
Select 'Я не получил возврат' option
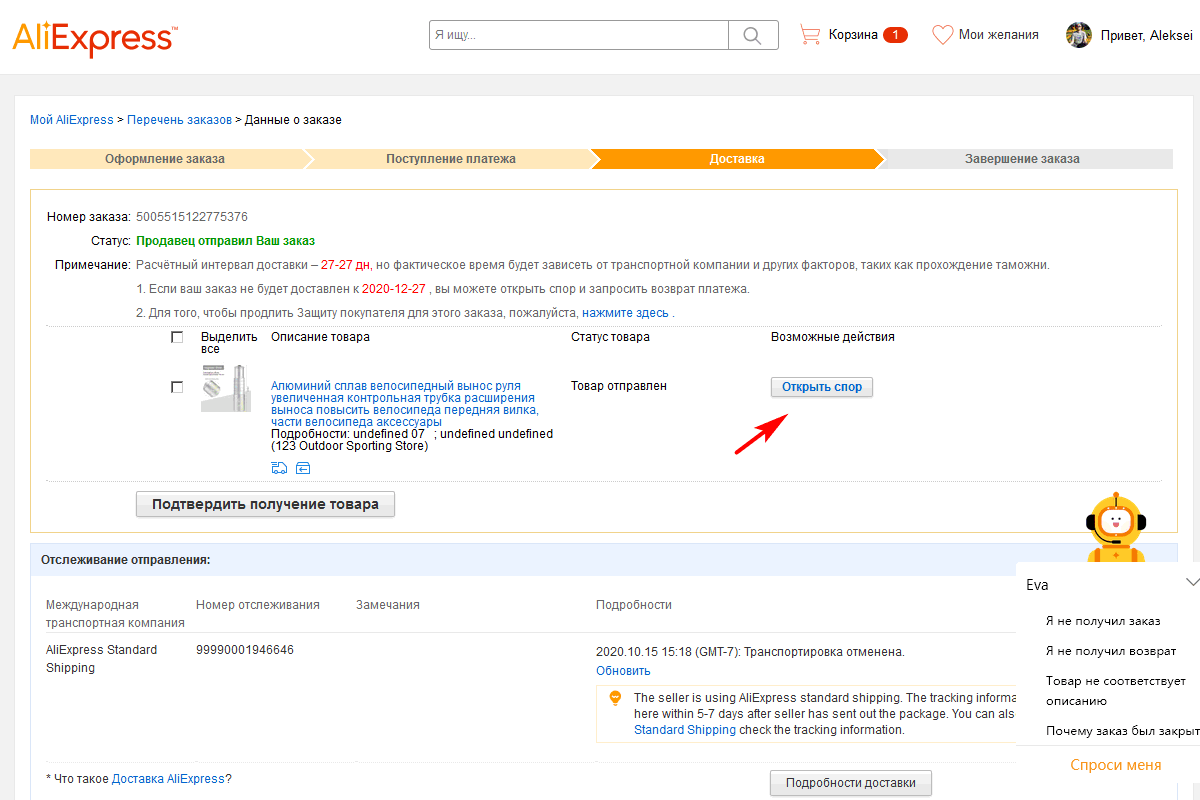(1111, 651)
